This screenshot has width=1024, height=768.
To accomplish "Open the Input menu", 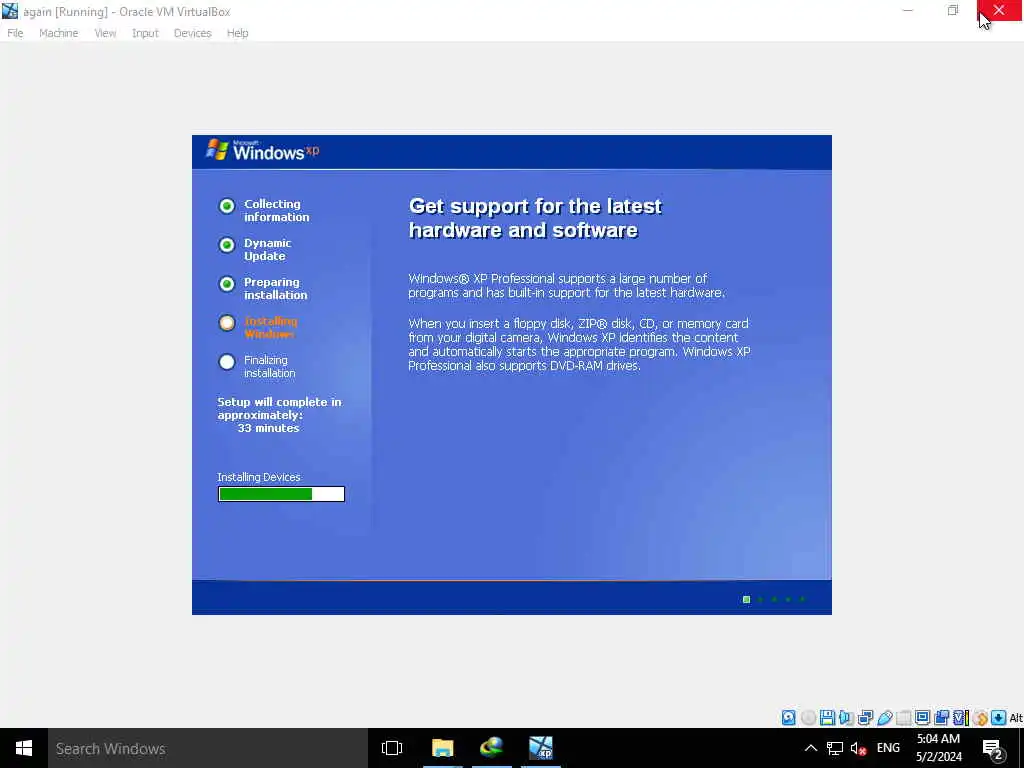I will click(x=145, y=33).
